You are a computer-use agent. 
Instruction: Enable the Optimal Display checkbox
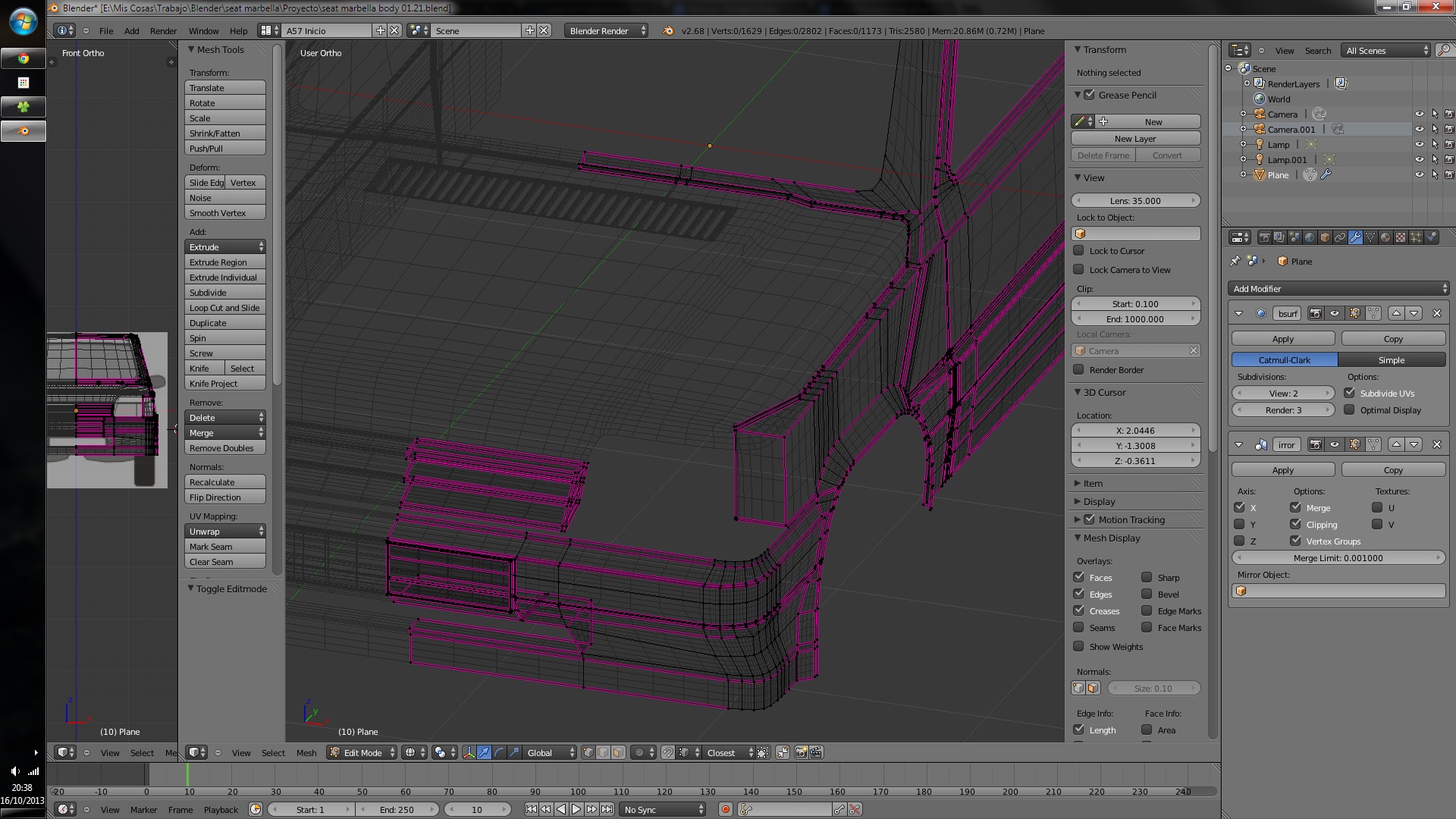(x=1349, y=410)
